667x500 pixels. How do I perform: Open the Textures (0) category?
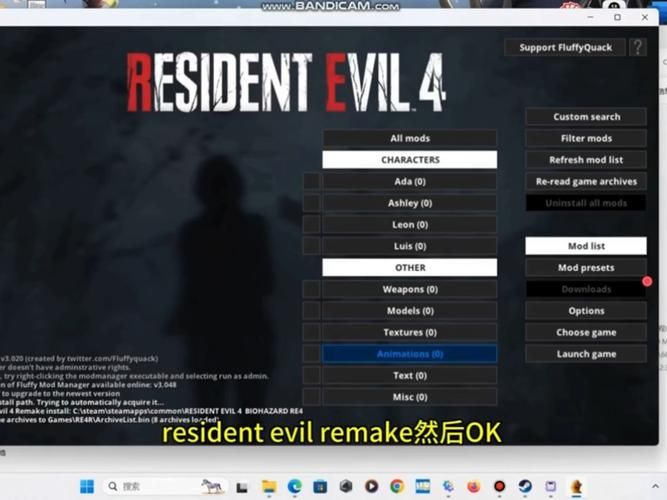(x=410, y=332)
